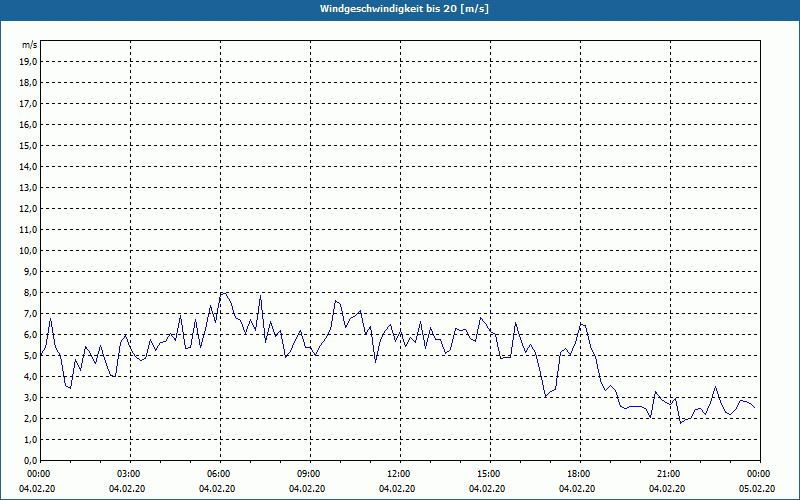Select the 10,0 y-axis label
This screenshot has width=800, height=500.
(x=28, y=251)
